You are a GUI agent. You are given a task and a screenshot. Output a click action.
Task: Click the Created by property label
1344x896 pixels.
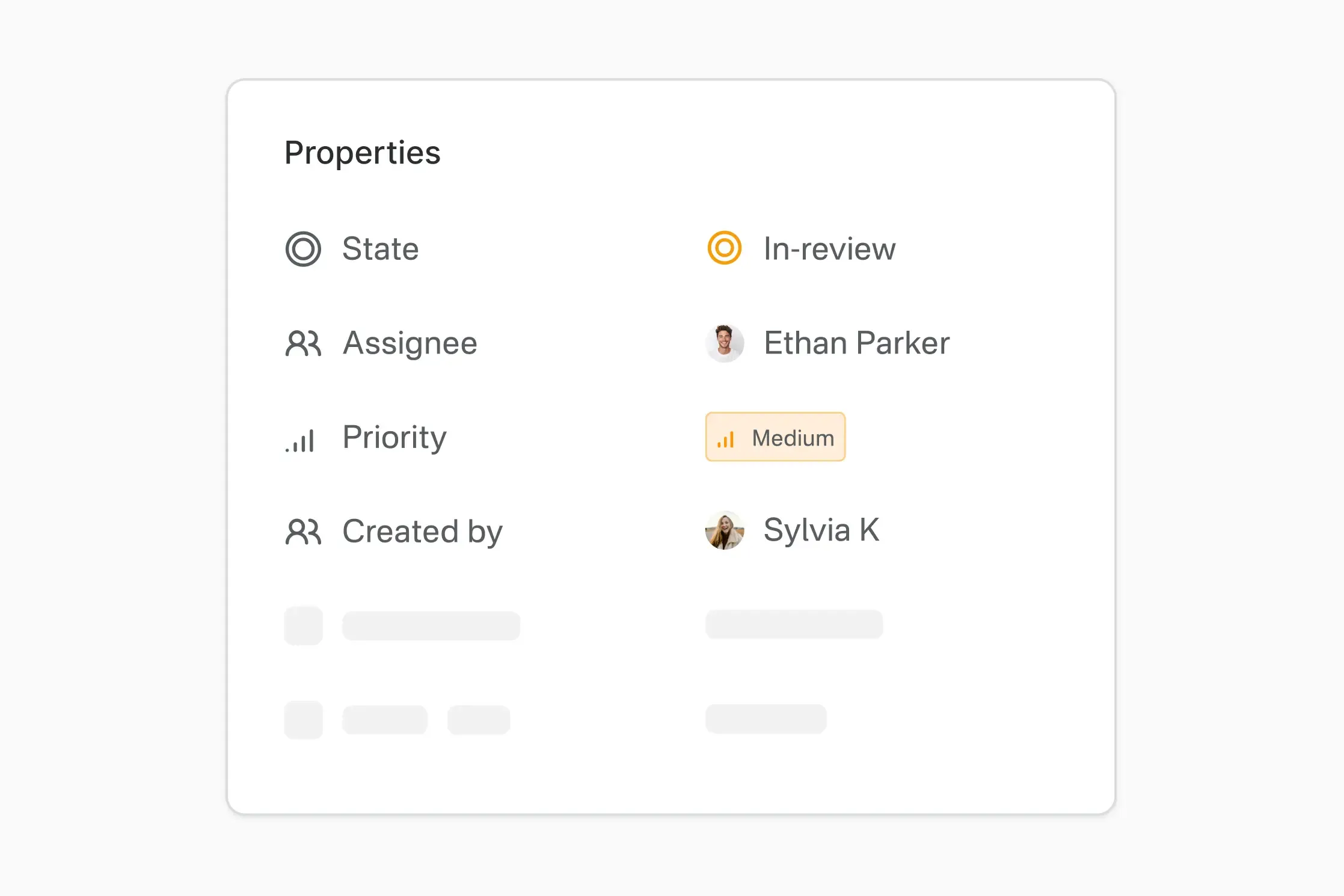click(x=422, y=532)
